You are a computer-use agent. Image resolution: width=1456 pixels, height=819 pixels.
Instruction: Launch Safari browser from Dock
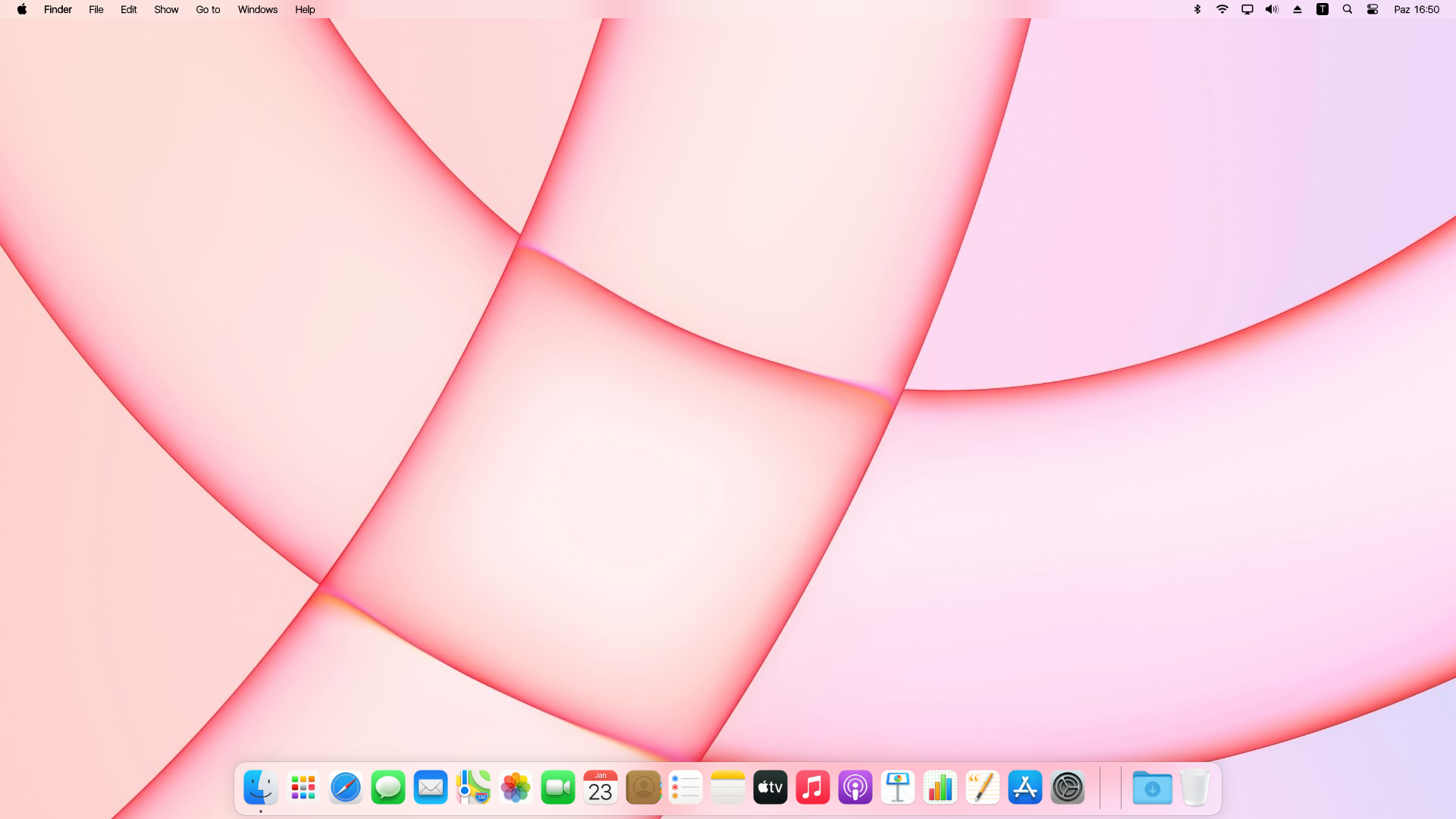(346, 788)
